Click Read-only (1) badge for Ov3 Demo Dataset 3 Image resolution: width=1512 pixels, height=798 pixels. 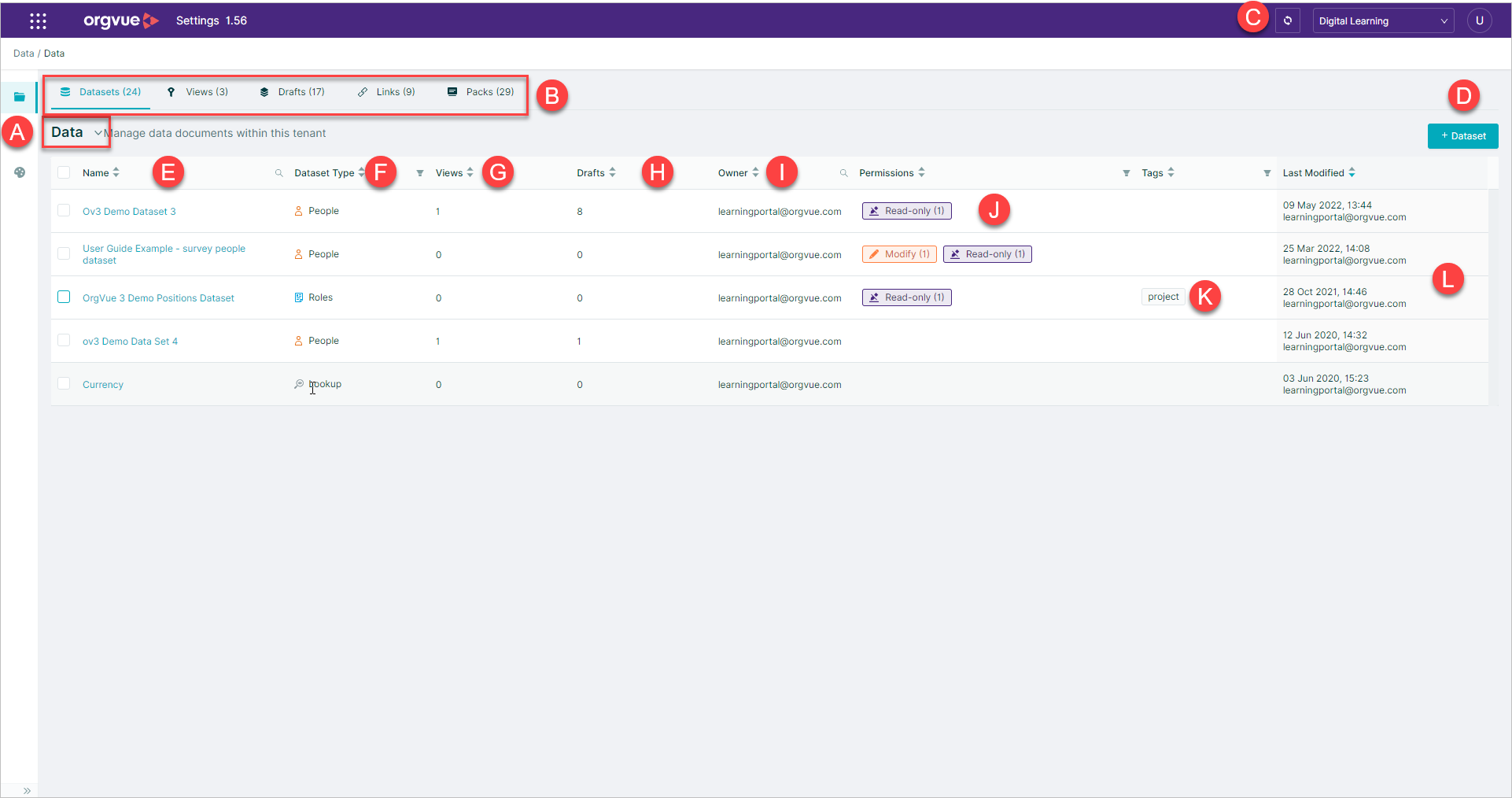906,211
